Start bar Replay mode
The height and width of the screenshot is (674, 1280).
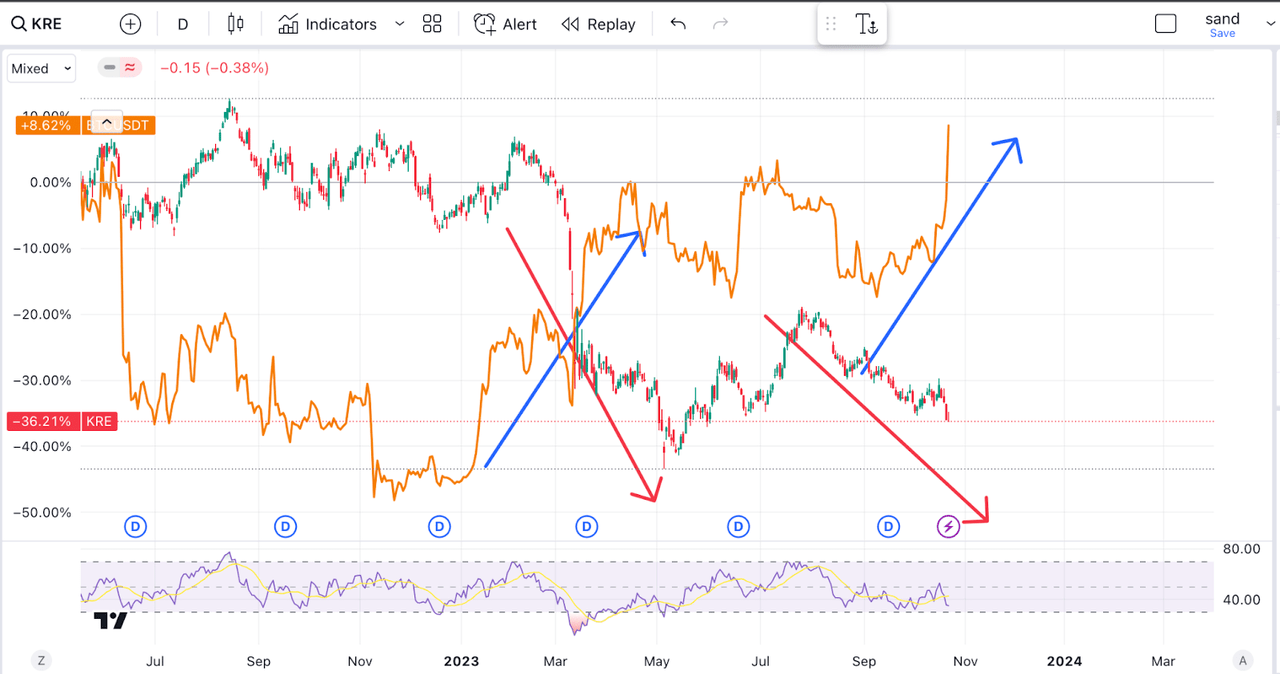[x=598, y=24]
